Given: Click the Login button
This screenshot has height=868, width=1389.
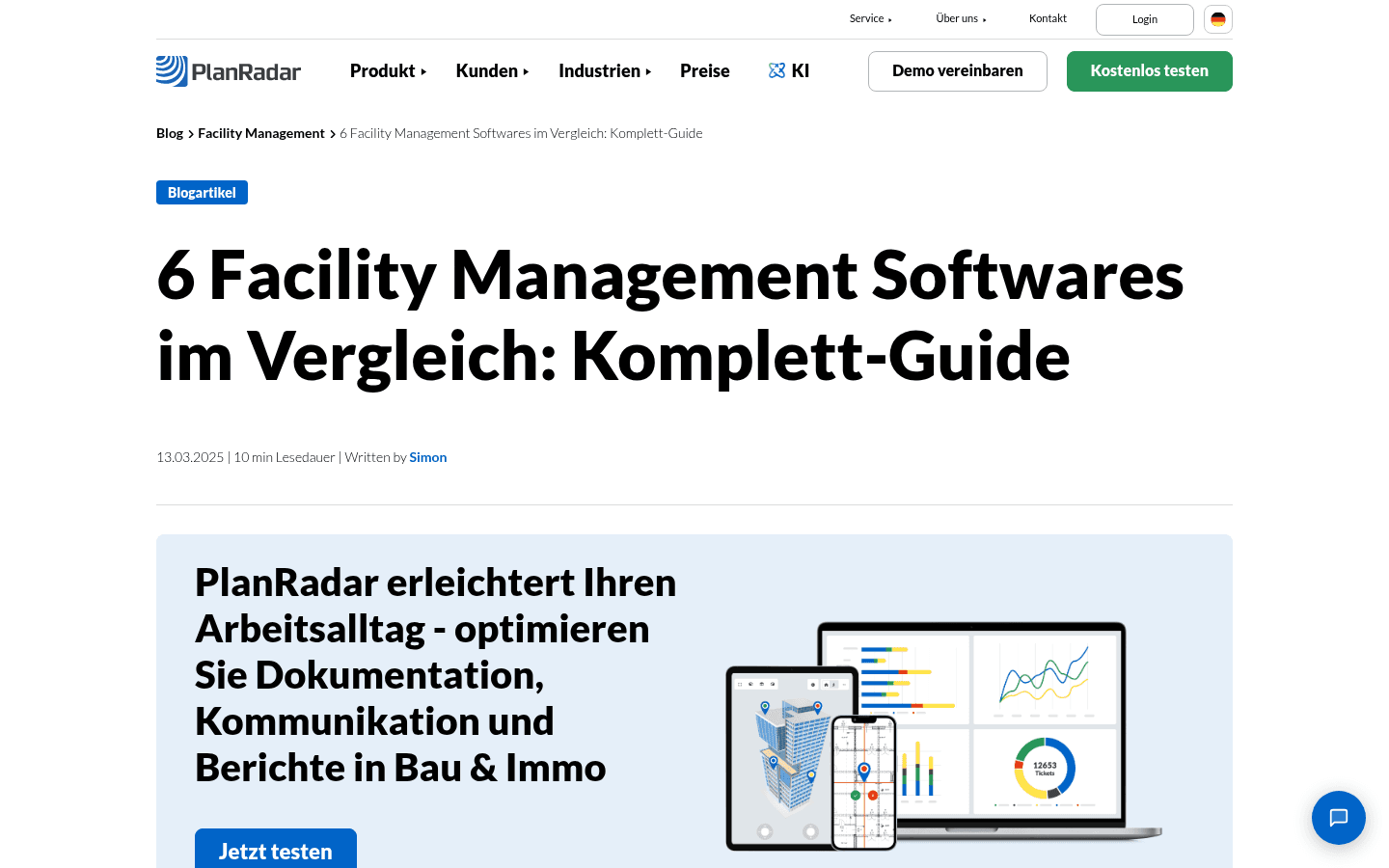Looking at the screenshot, I should tap(1145, 19).
